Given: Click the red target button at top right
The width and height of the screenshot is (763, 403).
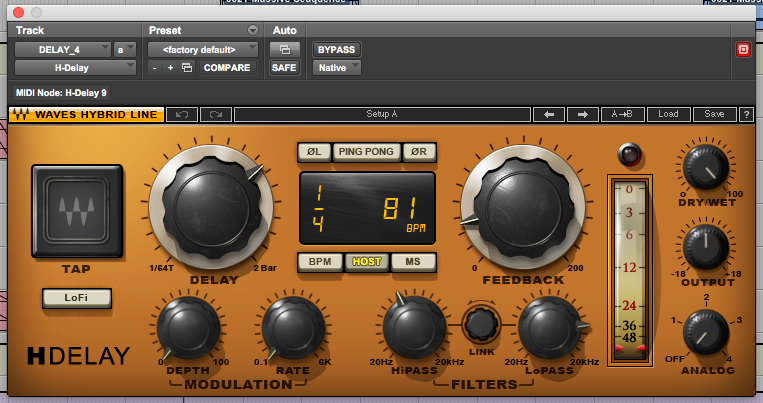Looking at the screenshot, I should coord(743,49).
